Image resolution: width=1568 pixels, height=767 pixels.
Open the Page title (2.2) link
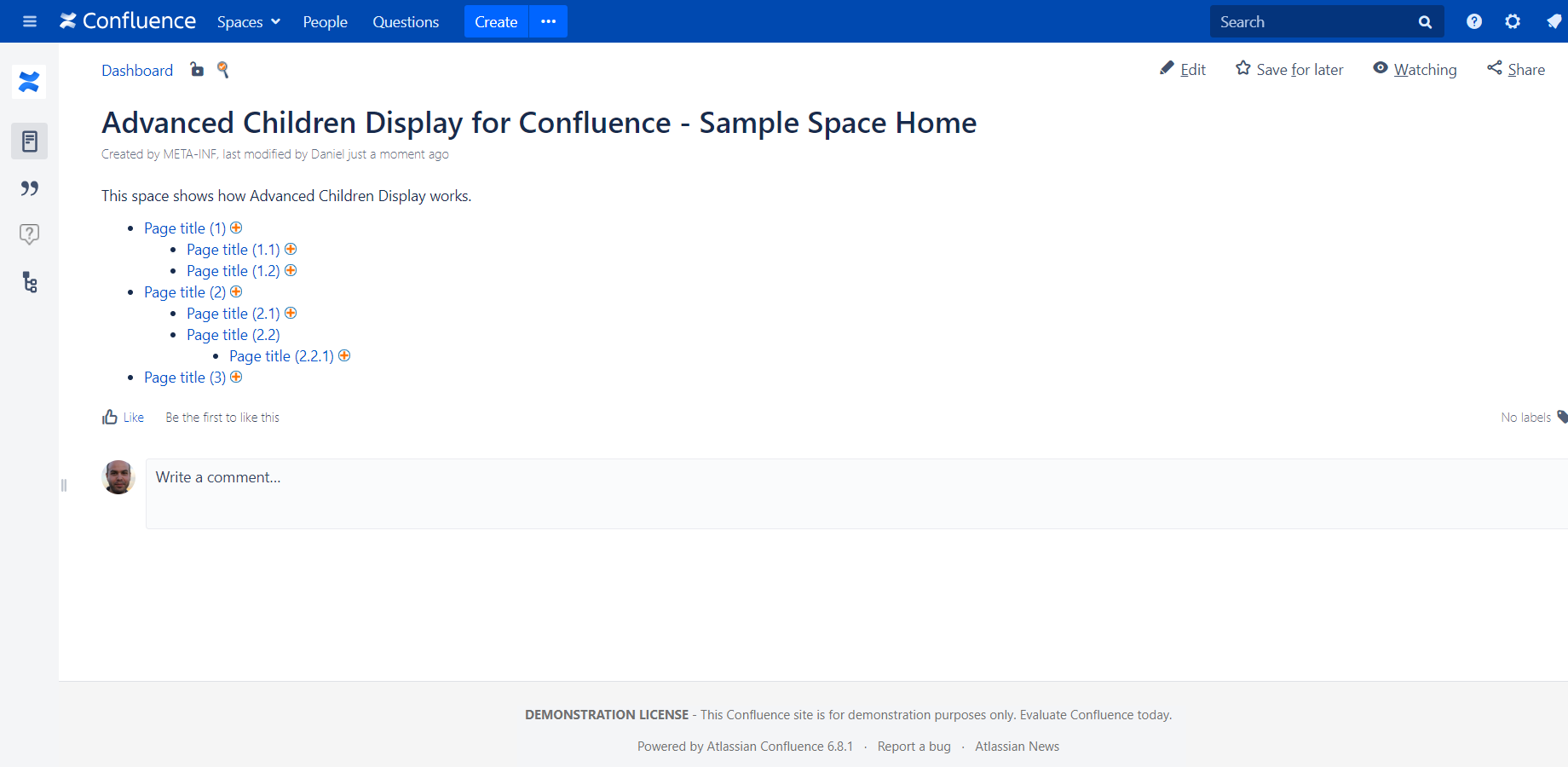pyautogui.click(x=233, y=335)
